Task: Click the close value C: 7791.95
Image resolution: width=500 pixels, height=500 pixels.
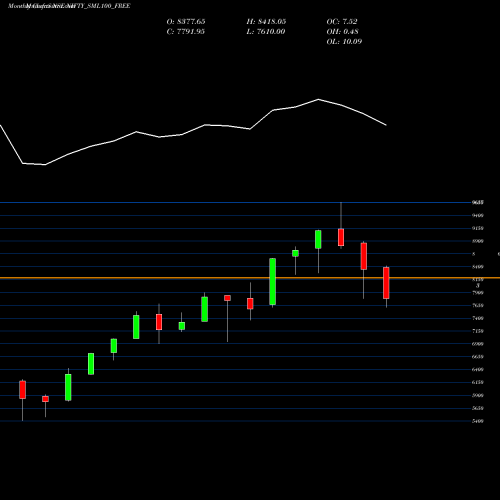Action: (x=185, y=32)
